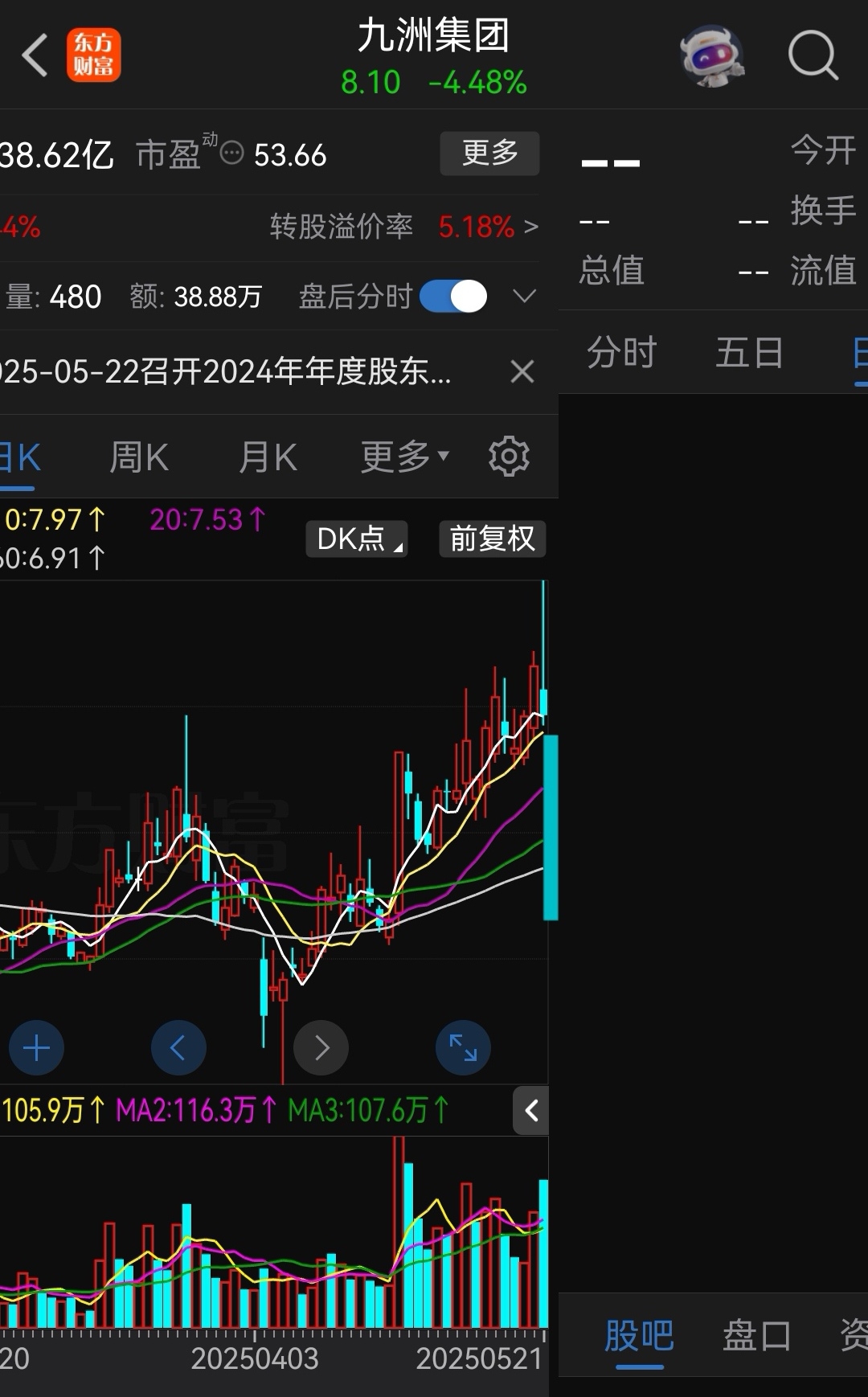This screenshot has height=1397, width=868.
Task: Tap the 额: 38.88万 amount
Action: click(196, 297)
